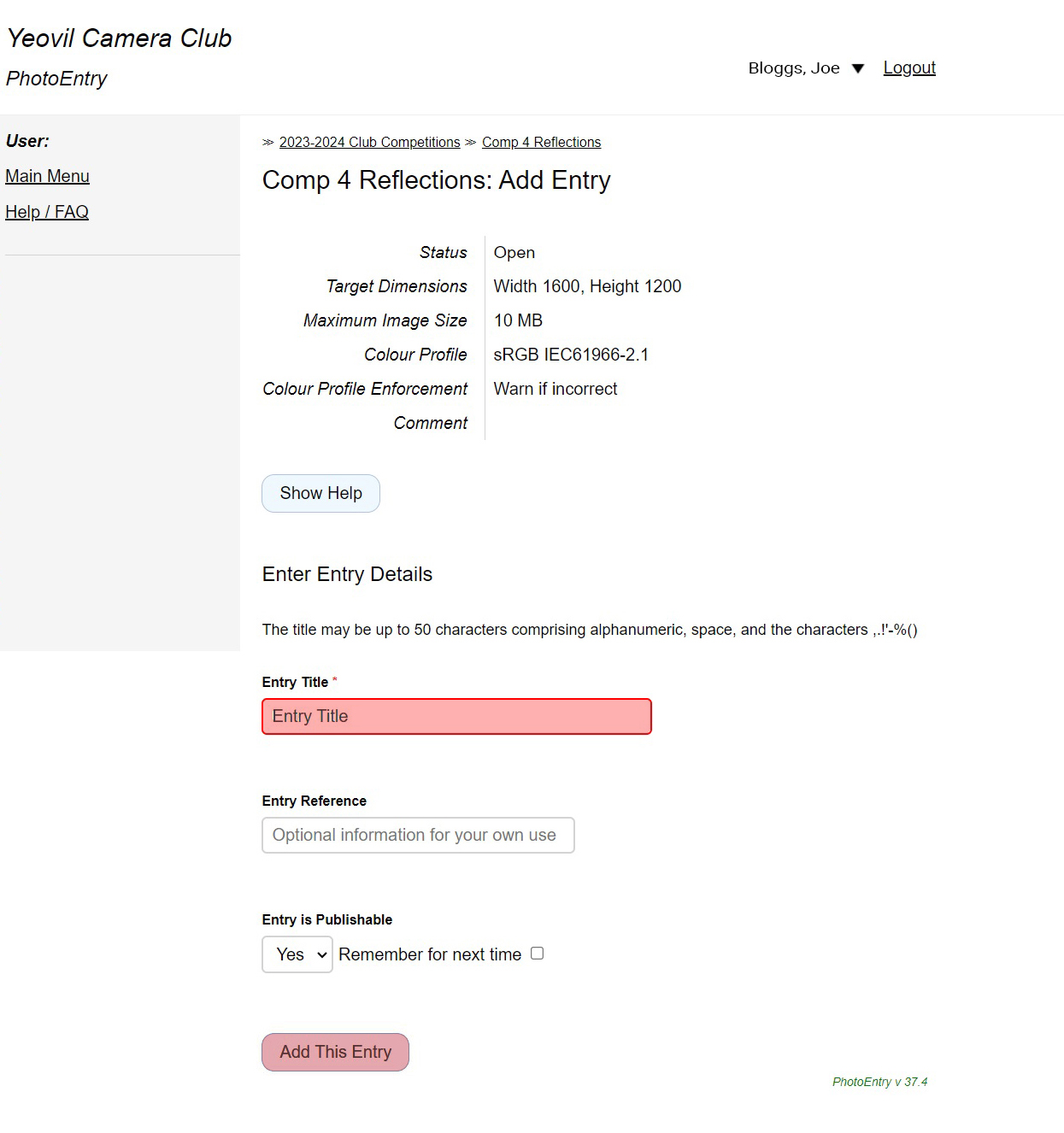Go to 2023-2024 Club Competitions breadcrumb

point(369,143)
